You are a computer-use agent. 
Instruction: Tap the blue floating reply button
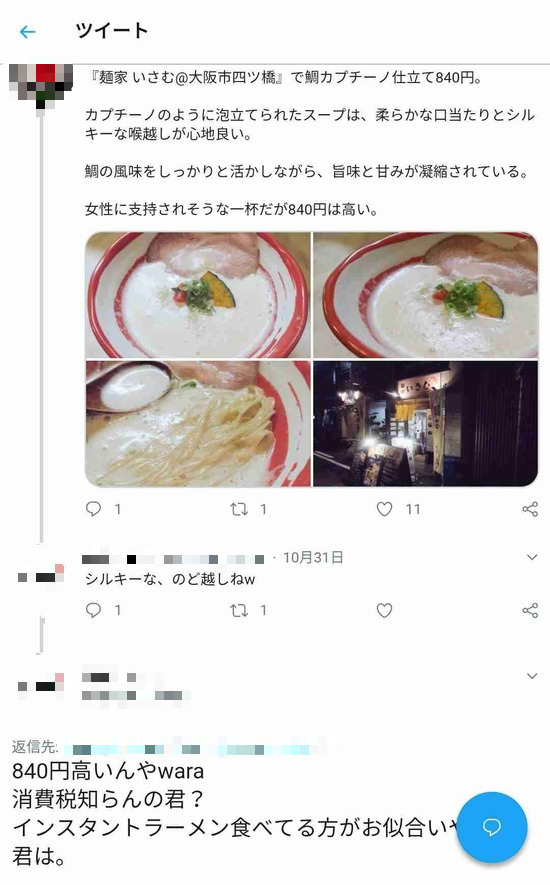tap(492, 827)
